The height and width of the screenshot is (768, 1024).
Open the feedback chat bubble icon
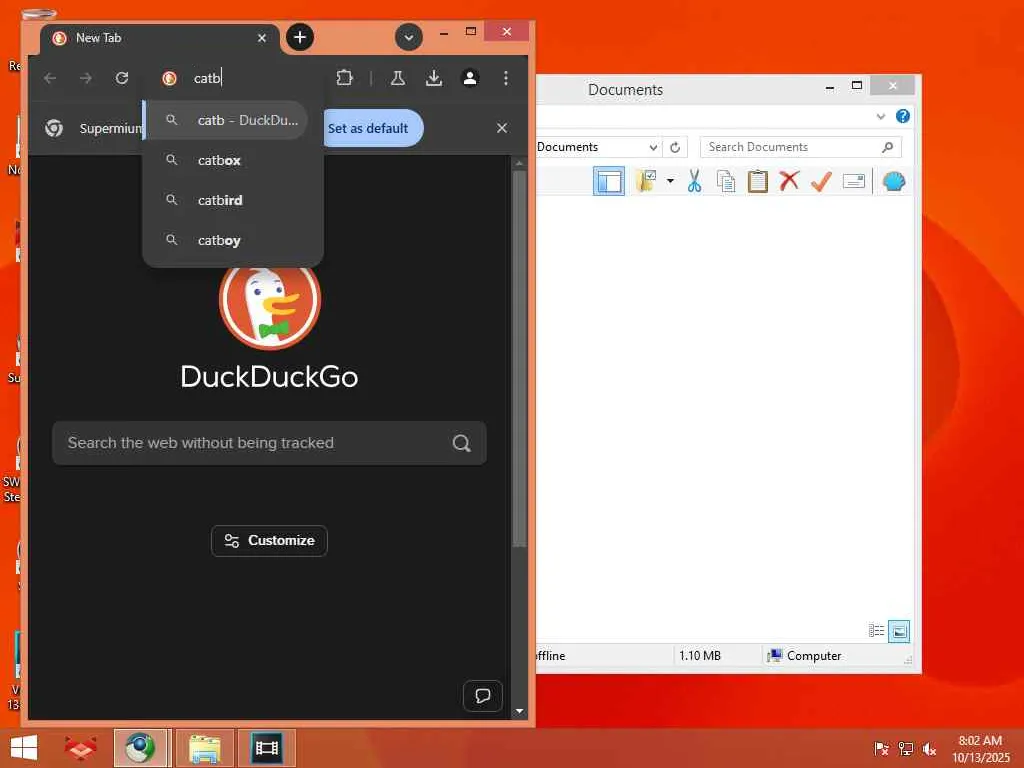[483, 696]
